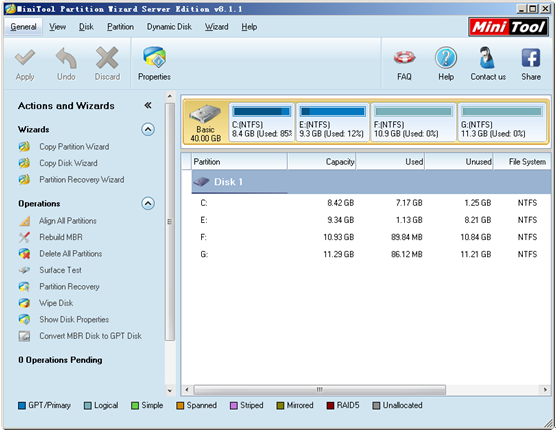This screenshot has height=431, width=556.
Task: Collapse the Wizards section
Action: (x=148, y=129)
